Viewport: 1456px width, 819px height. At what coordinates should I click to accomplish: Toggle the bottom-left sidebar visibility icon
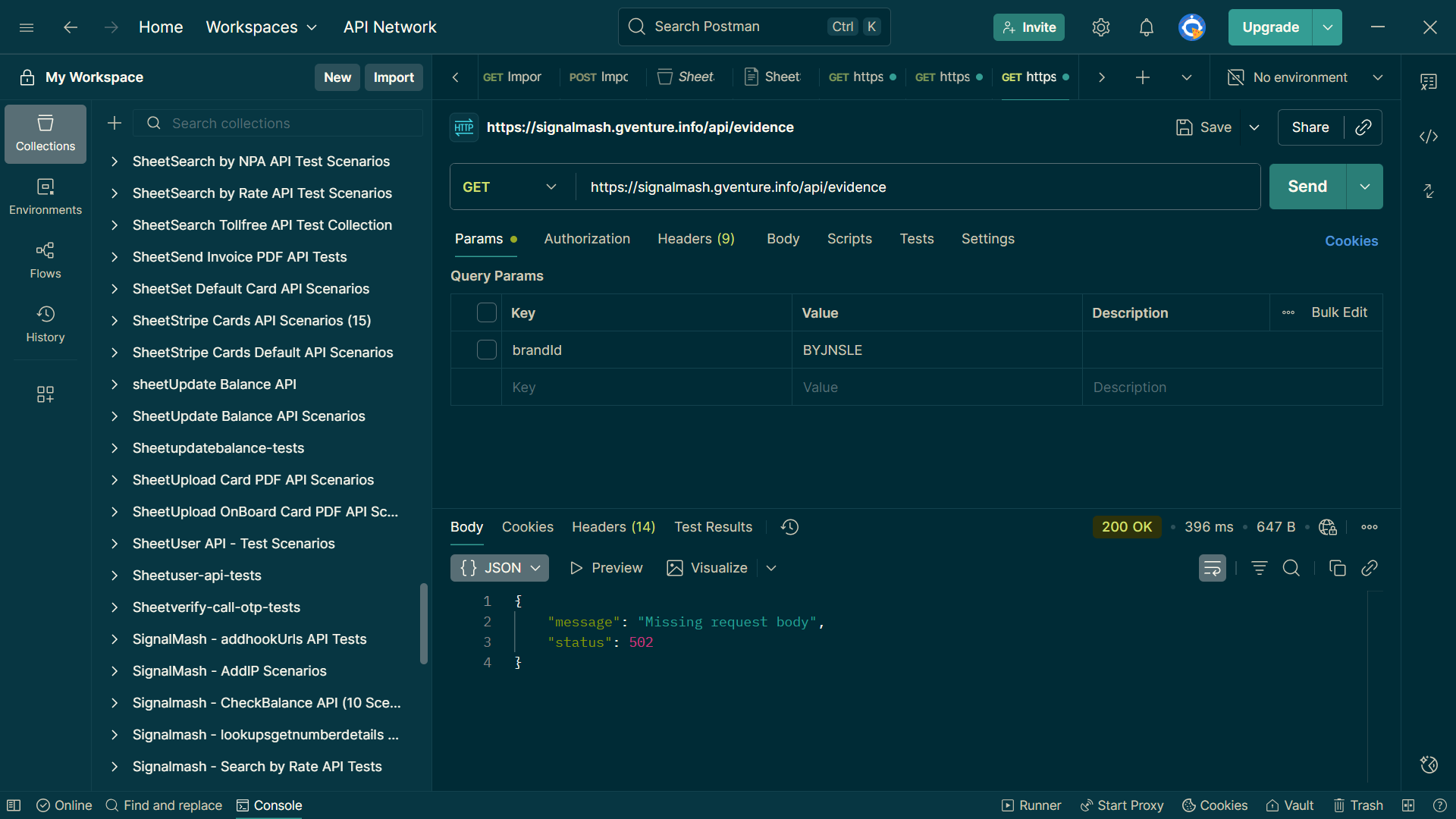coord(14,805)
